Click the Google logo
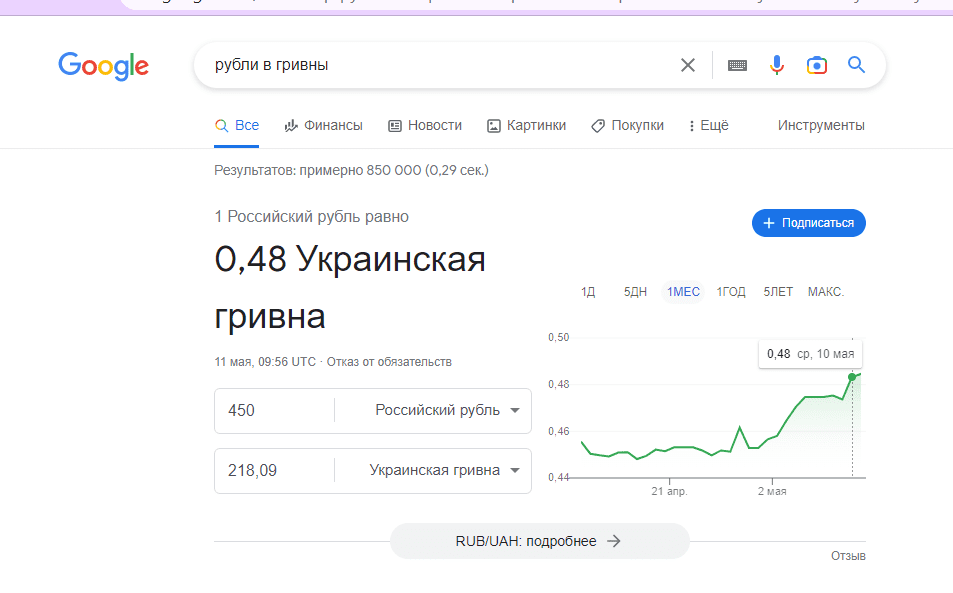The width and height of the screenshot is (953, 593). pyautogui.click(x=103, y=66)
